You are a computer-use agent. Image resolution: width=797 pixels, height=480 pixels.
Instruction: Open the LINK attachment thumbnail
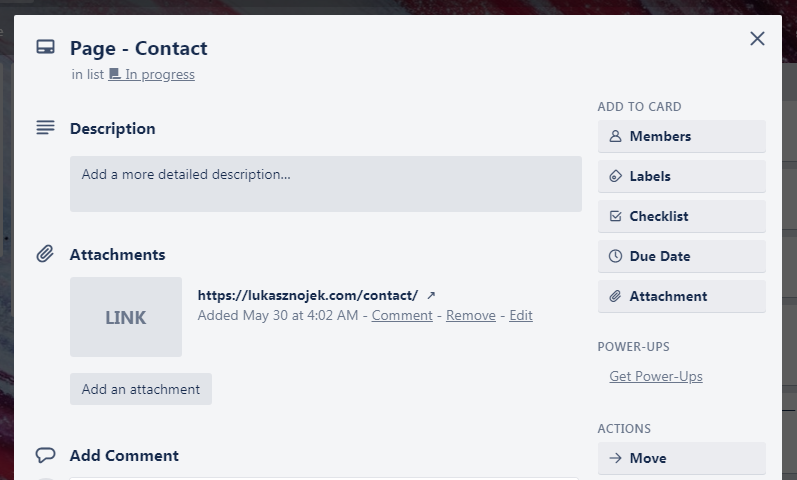[x=126, y=317]
